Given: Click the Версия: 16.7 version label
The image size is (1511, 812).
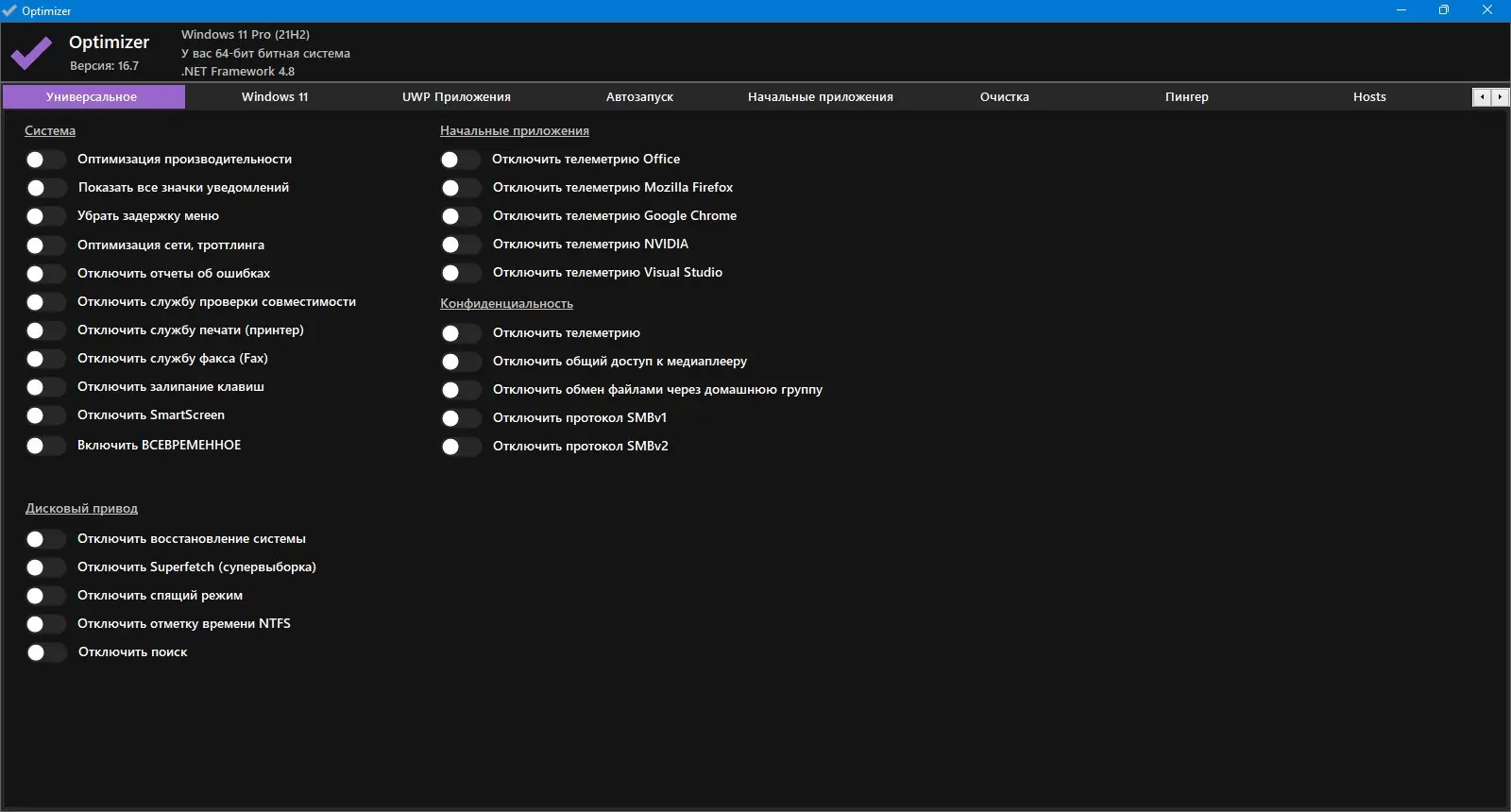Looking at the screenshot, I should coord(104,66).
